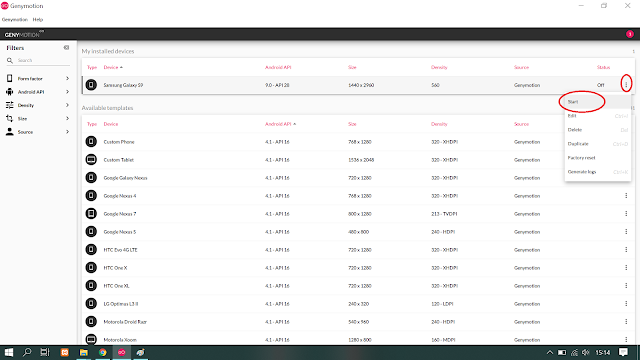Sort installed devices by Status column
The width and height of the screenshot is (640, 360).
click(603, 67)
